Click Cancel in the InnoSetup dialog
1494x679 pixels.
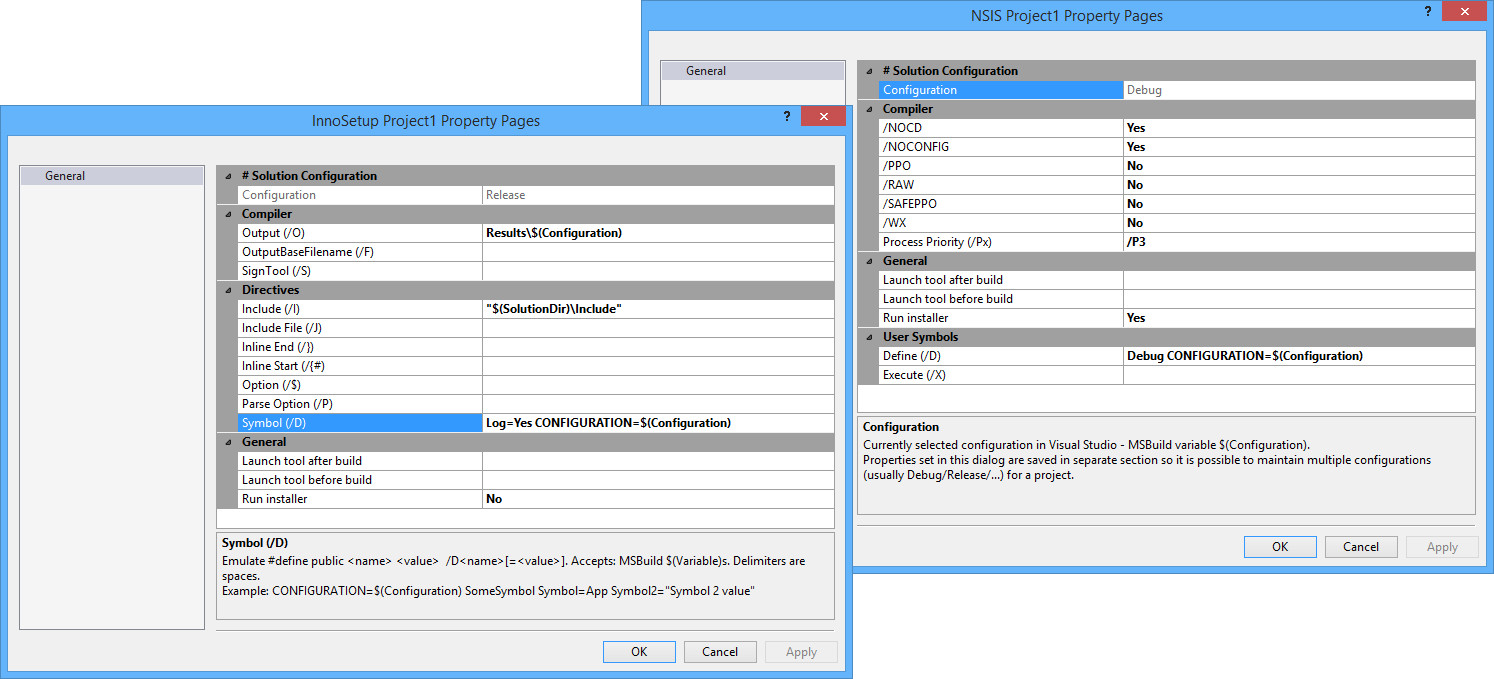pos(720,652)
